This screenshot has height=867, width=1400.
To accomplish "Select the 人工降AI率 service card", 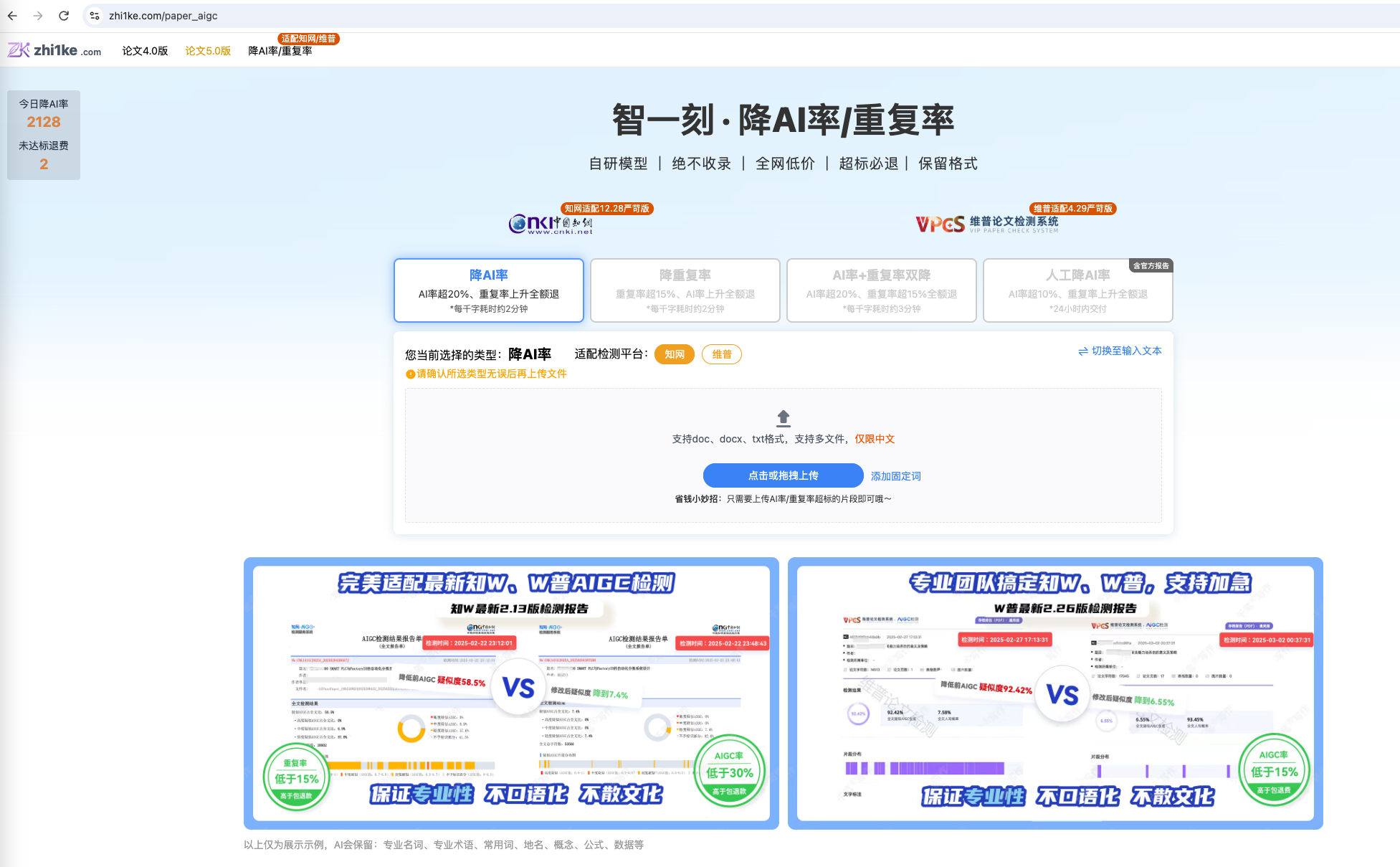I will 1078,290.
